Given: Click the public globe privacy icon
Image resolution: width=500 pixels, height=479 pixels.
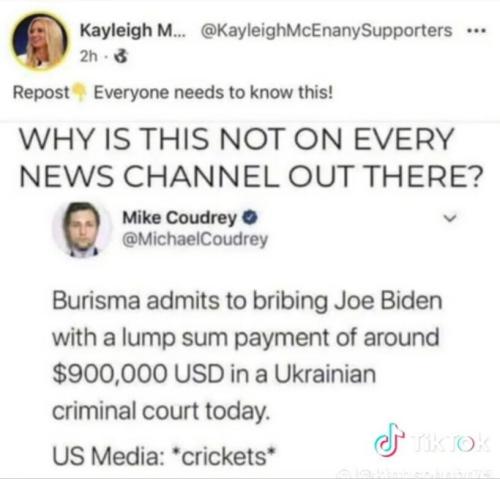Looking at the screenshot, I should click(121, 57).
